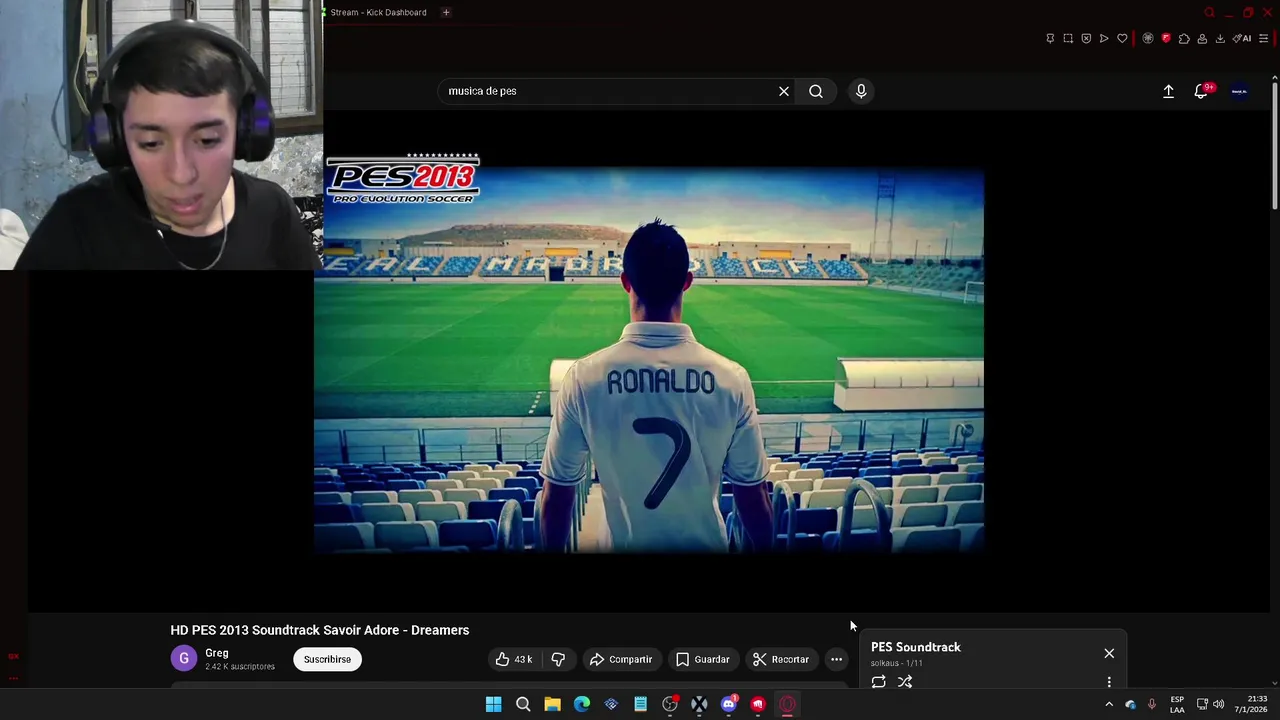The height and width of the screenshot is (720, 1280).
Task: Click the profile person toolbar icon
Action: coord(1202,38)
